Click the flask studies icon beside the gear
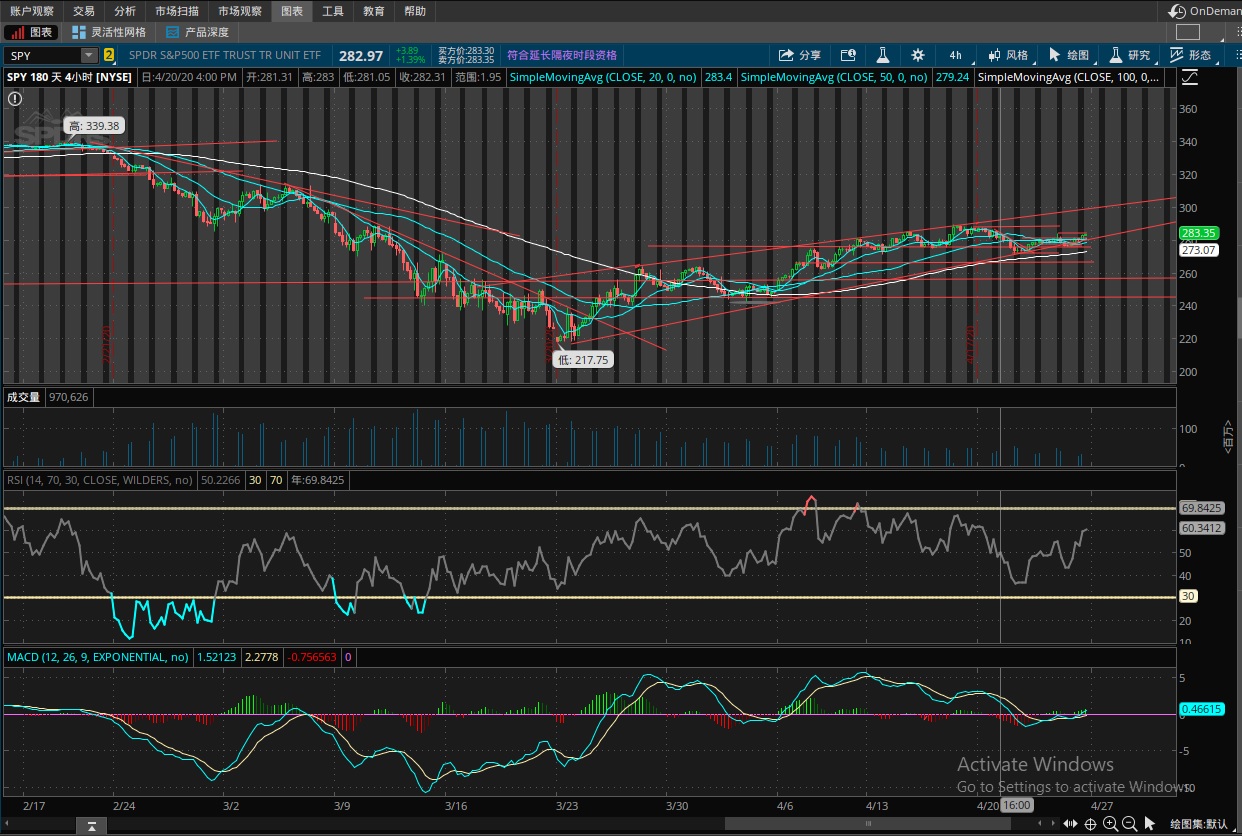 coord(883,56)
